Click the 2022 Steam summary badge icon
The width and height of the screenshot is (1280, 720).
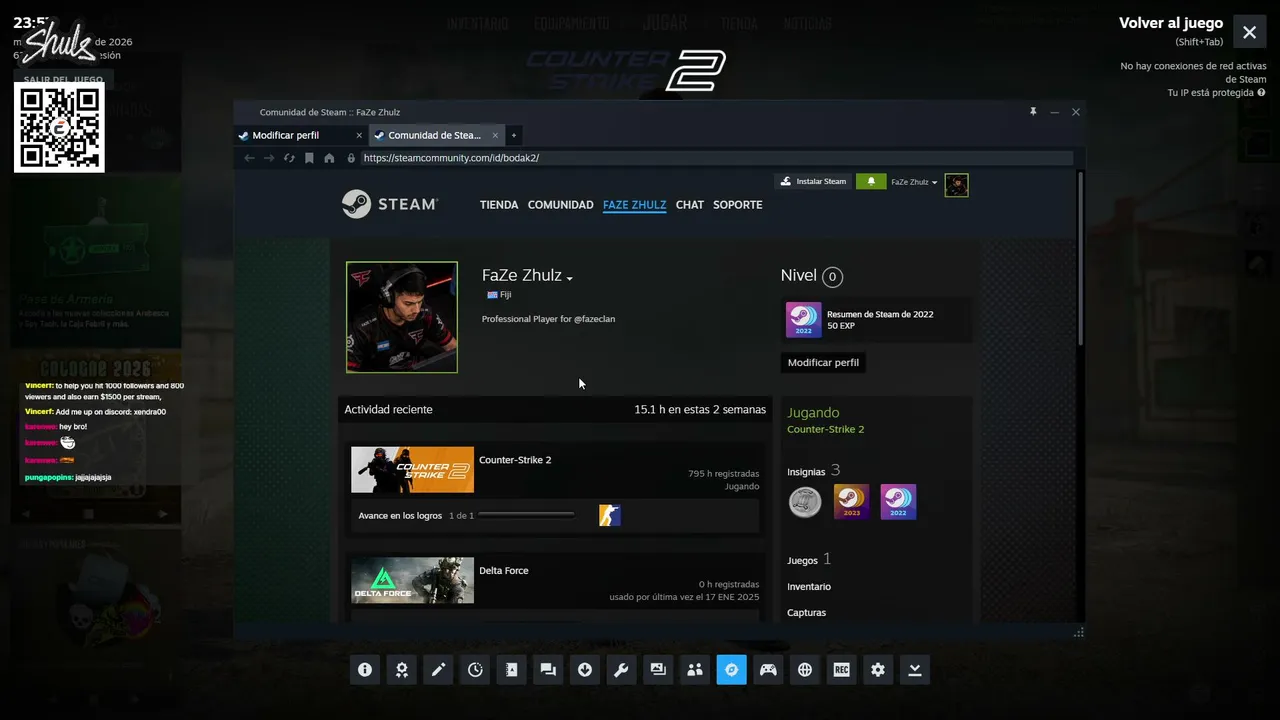click(x=803, y=320)
